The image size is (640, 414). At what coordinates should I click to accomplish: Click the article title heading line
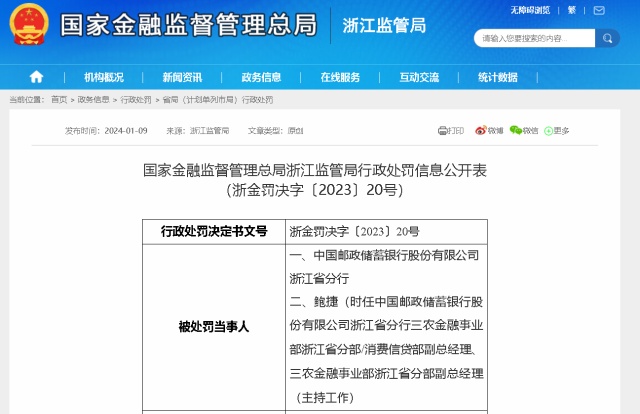(315, 170)
